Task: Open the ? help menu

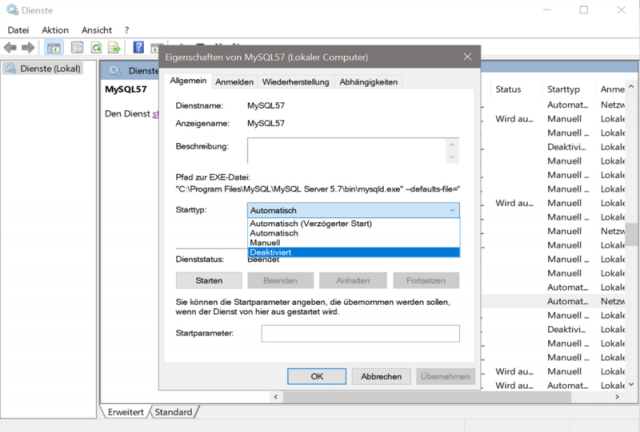Action: [127, 30]
